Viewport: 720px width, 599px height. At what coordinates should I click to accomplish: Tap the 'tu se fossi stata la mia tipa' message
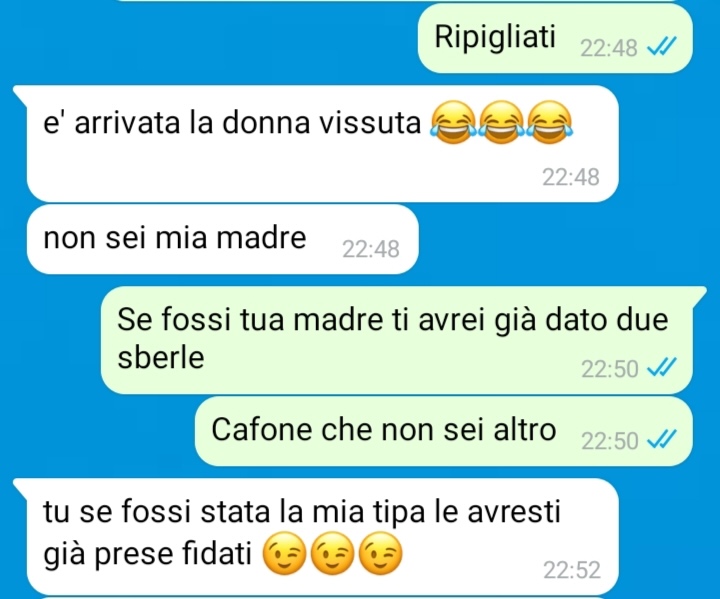click(316, 536)
